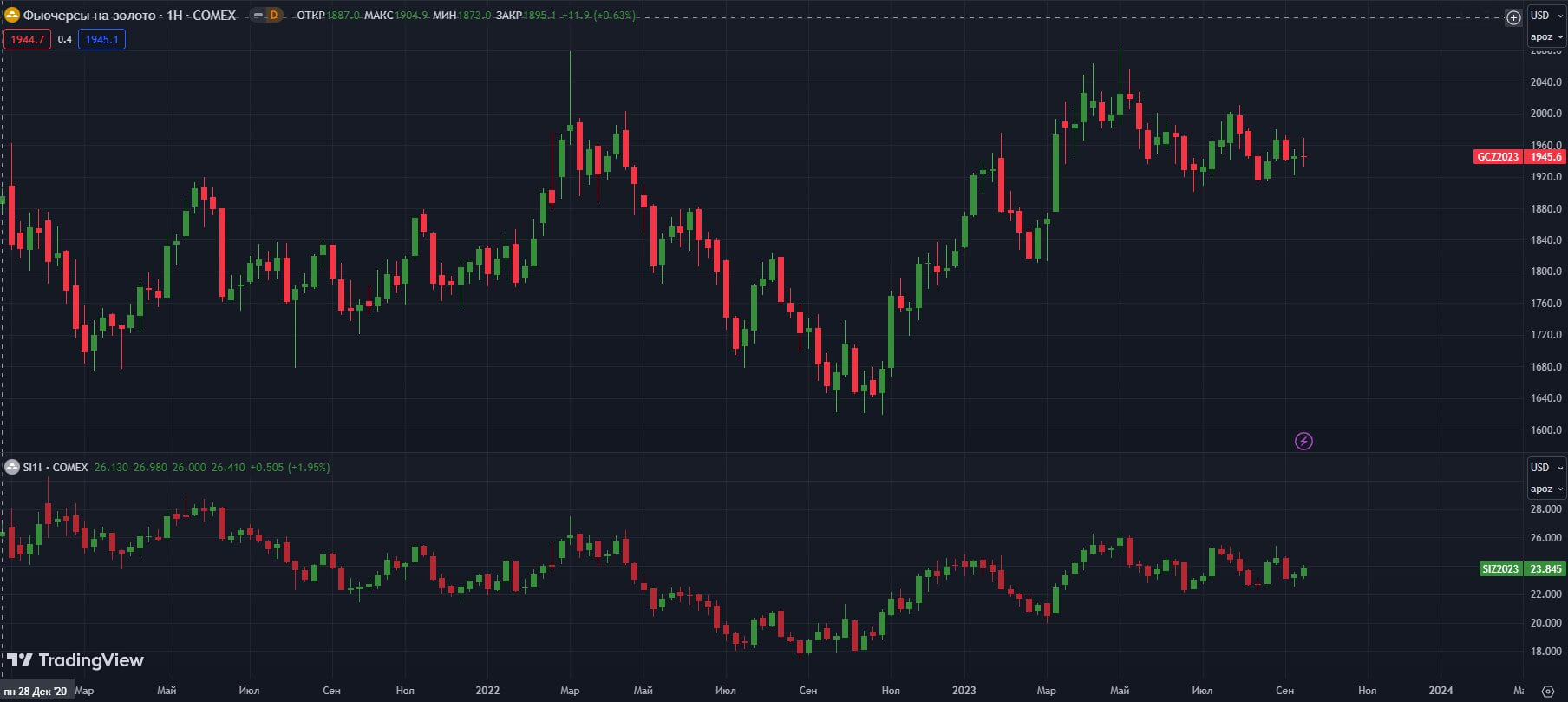Click the blue buy price 1945.1 button
This screenshot has height=702, width=1568.
point(101,39)
